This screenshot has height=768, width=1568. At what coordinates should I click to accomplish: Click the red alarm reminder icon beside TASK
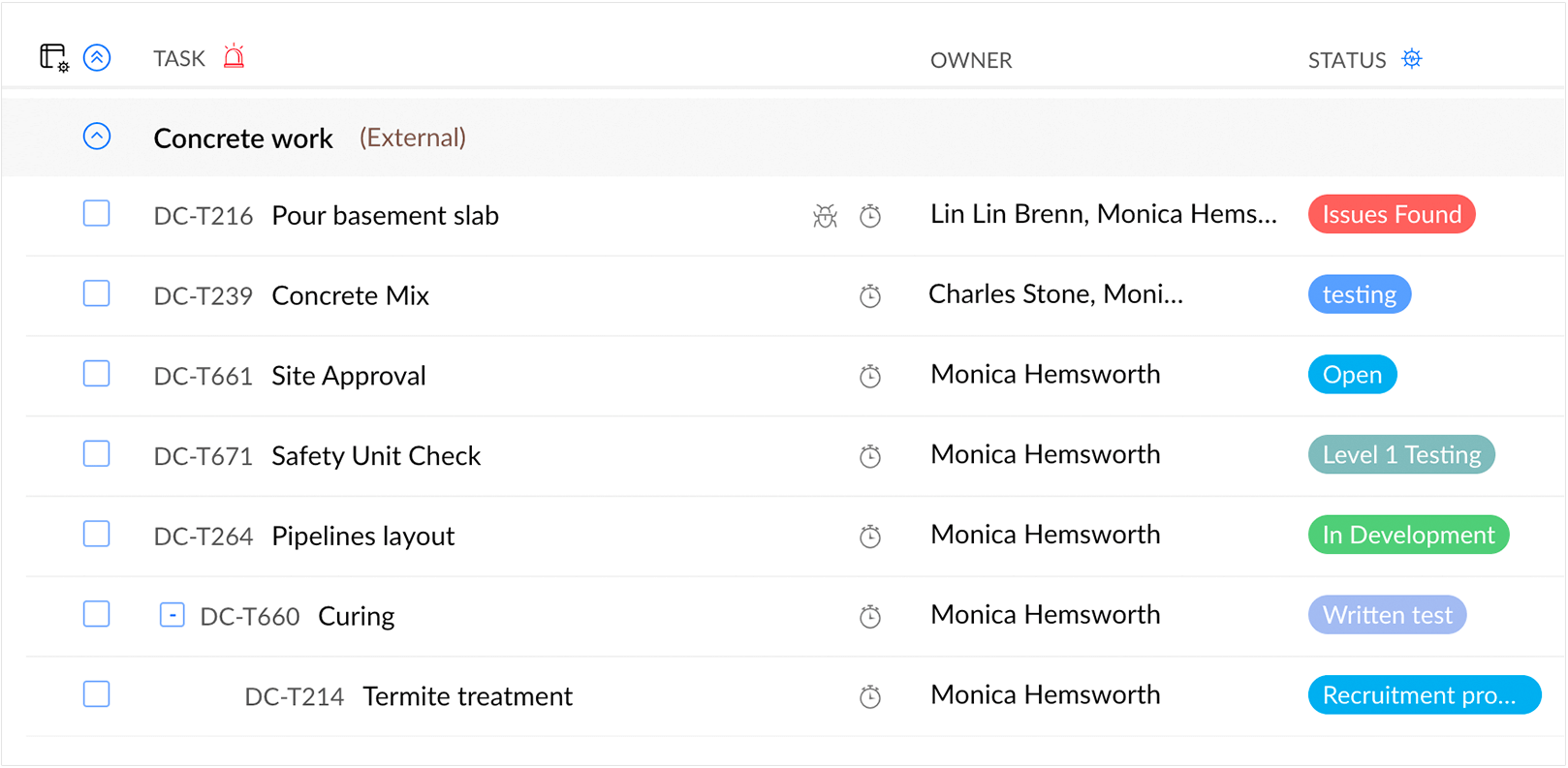(234, 57)
